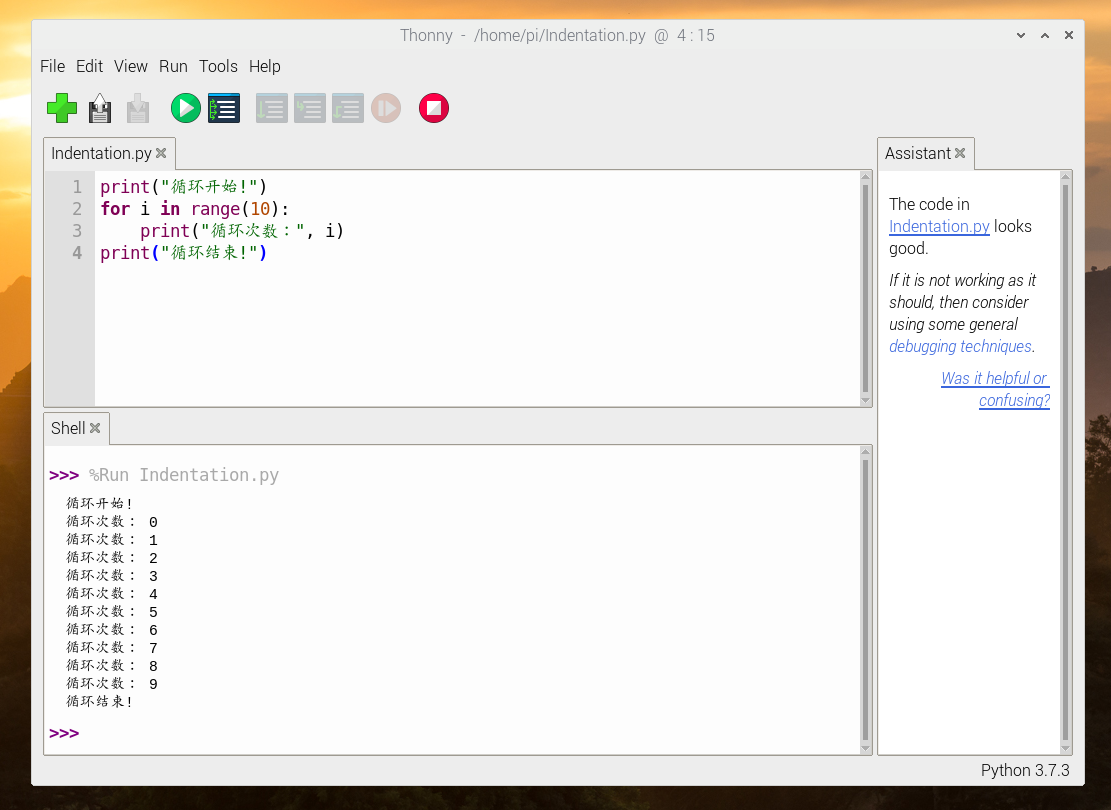This screenshot has width=1111, height=810.
Task: Close the Indentation.py editor tab
Action: (161, 153)
